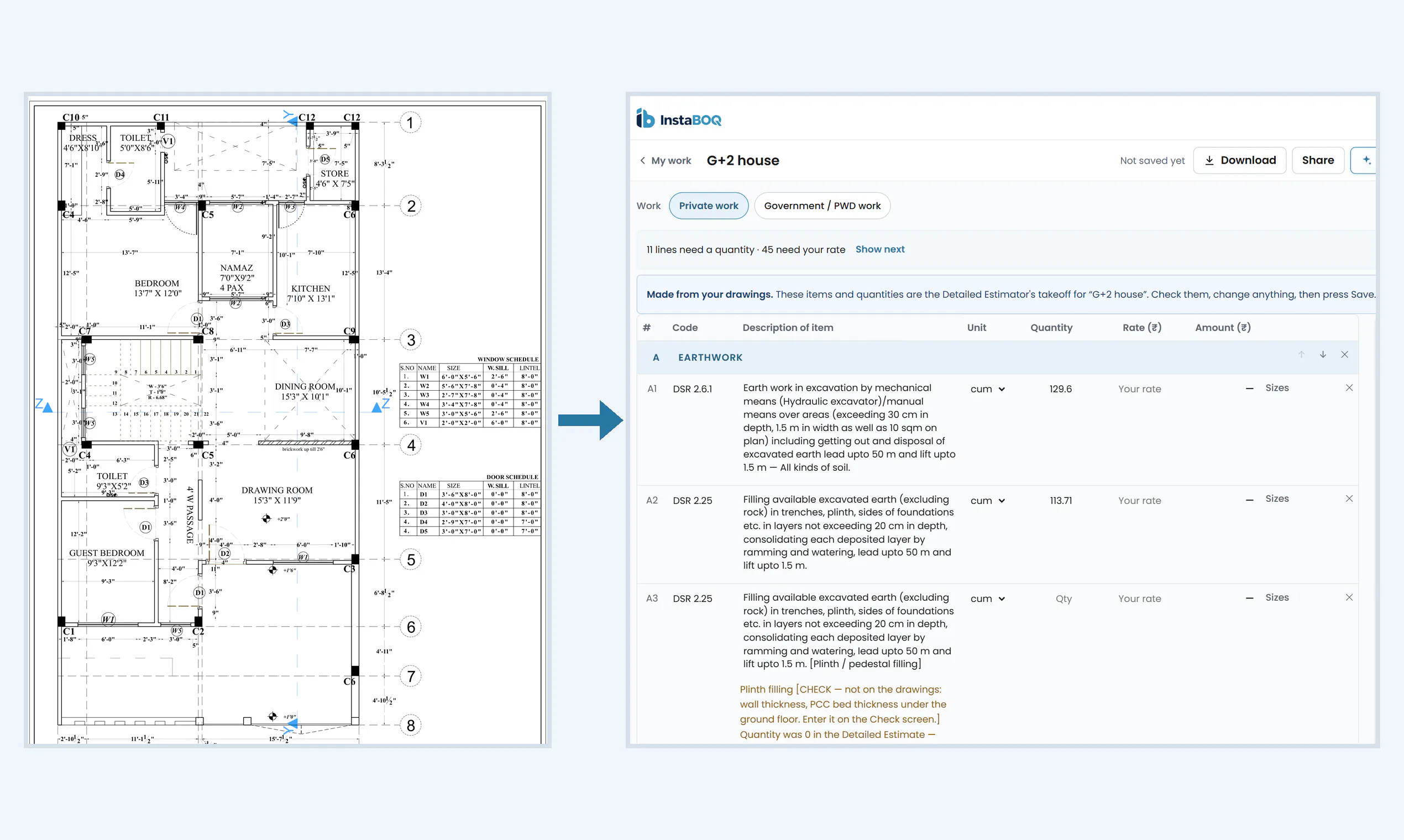This screenshot has width=1404, height=840.
Task: Click quantity 113.71 for item A2
Action: tap(1060, 500)
